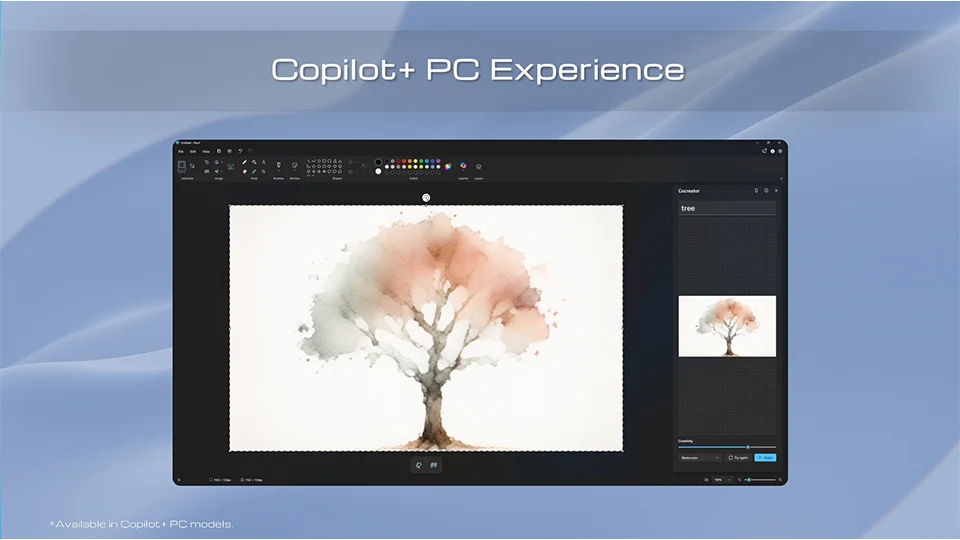Image resolution: width=960 pixels, height=540 pixels.
Task: Open the Edit menu
Action: tap(193, 151)
